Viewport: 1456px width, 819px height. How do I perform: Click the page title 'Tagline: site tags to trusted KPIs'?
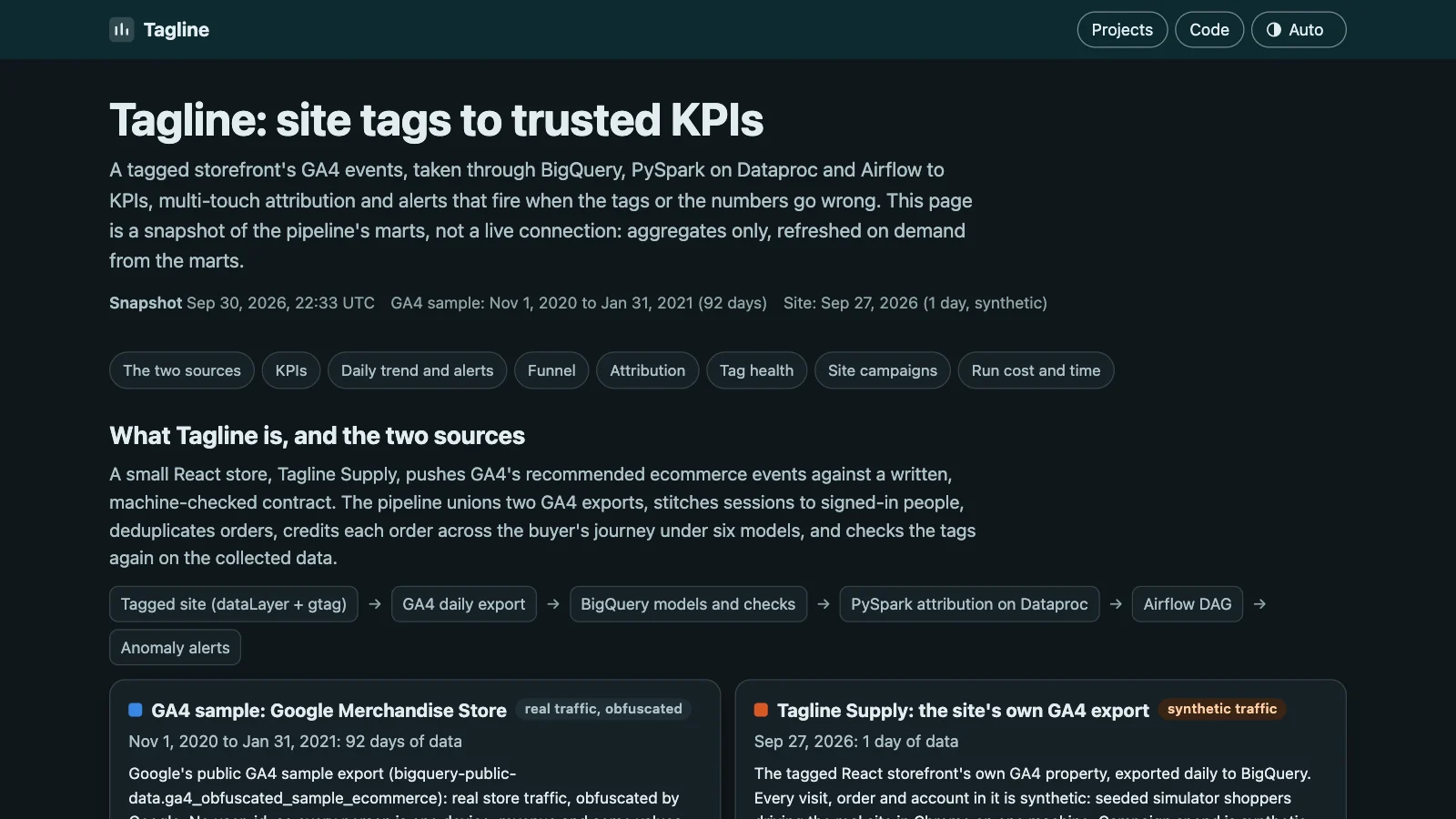437,120
